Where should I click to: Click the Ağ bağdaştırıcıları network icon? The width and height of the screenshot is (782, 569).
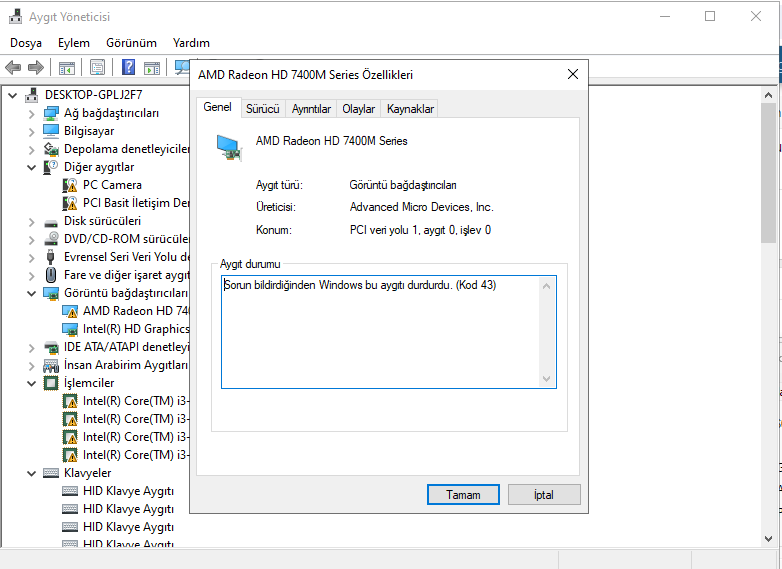[x=51, y=113]
